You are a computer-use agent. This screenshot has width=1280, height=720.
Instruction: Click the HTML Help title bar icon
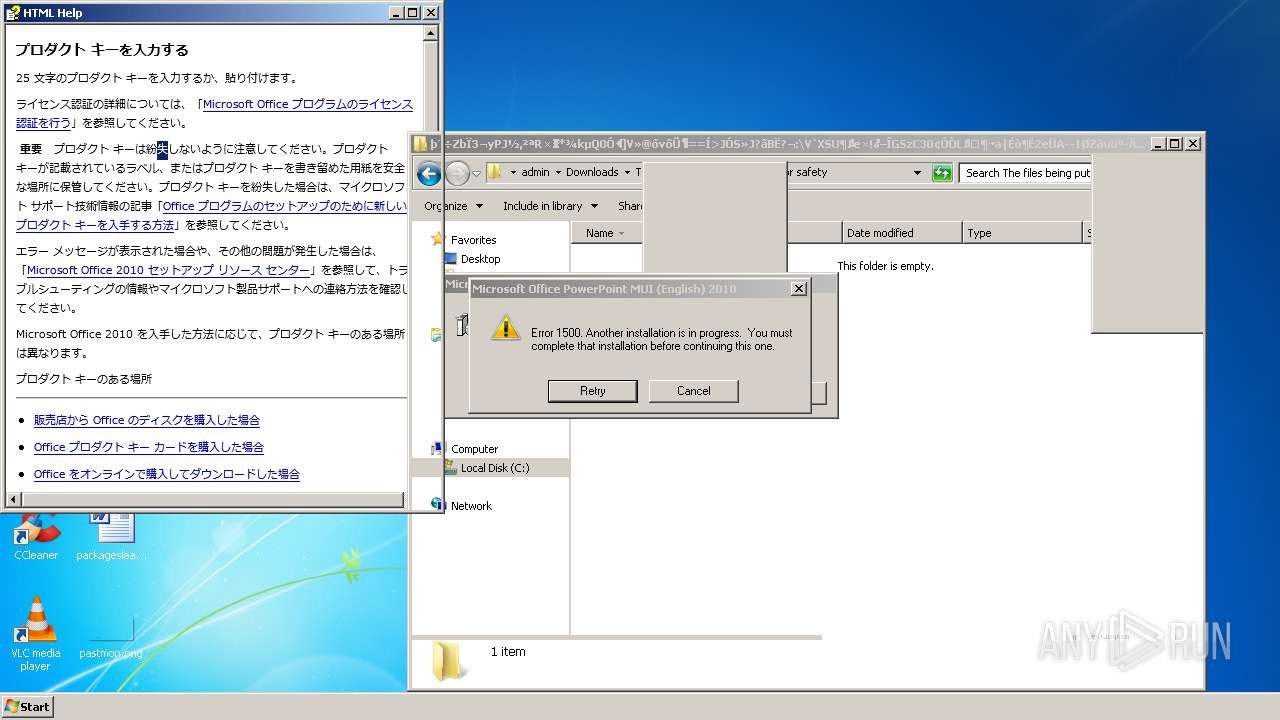(x=13, y=13)
